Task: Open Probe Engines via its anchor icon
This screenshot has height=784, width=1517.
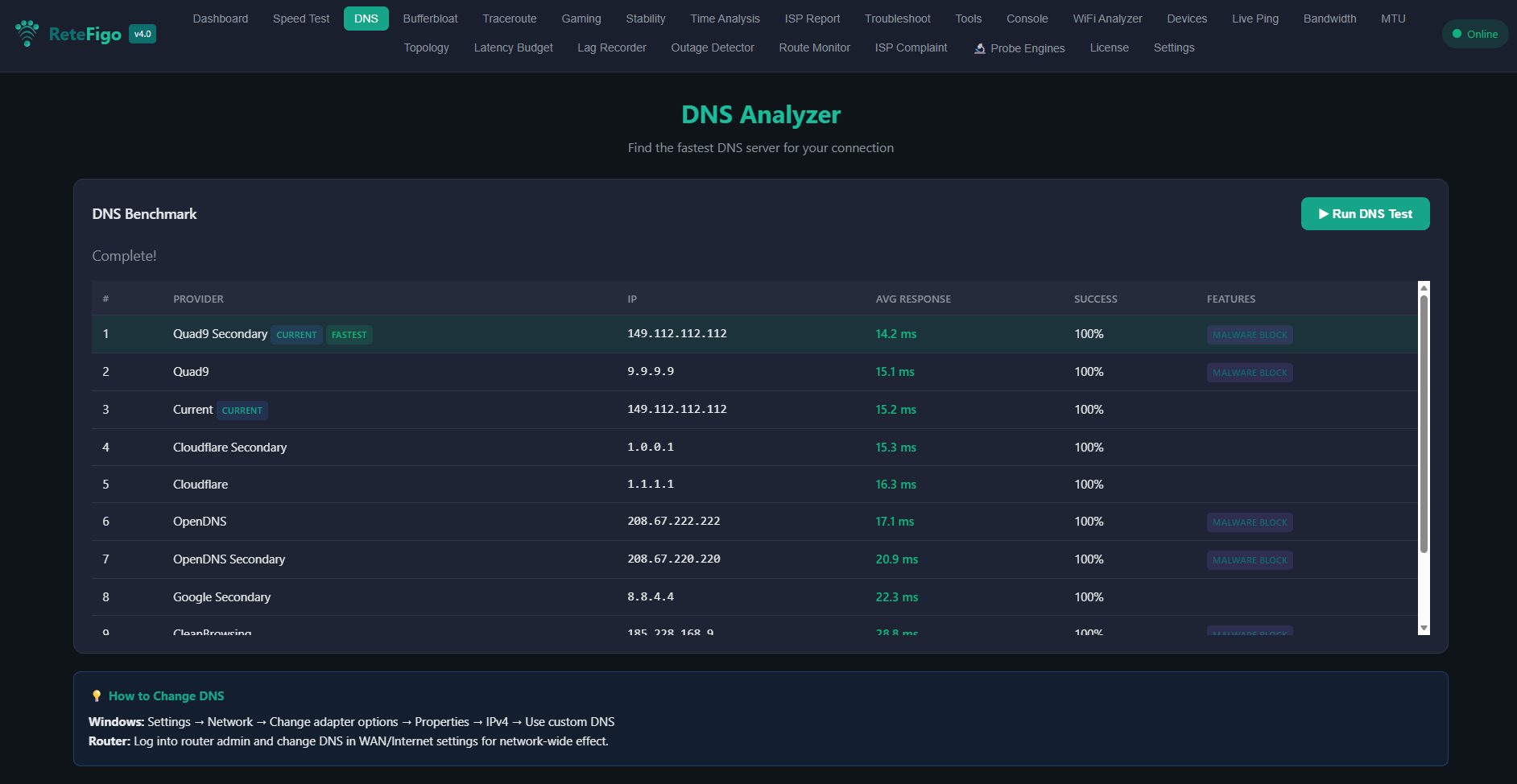Action: [979, 48]
